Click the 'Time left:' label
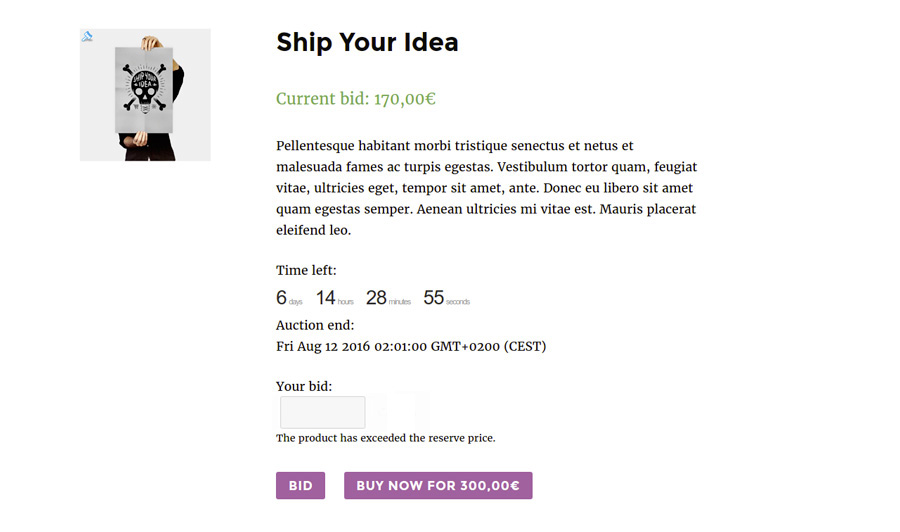 (x=306, y=270)
